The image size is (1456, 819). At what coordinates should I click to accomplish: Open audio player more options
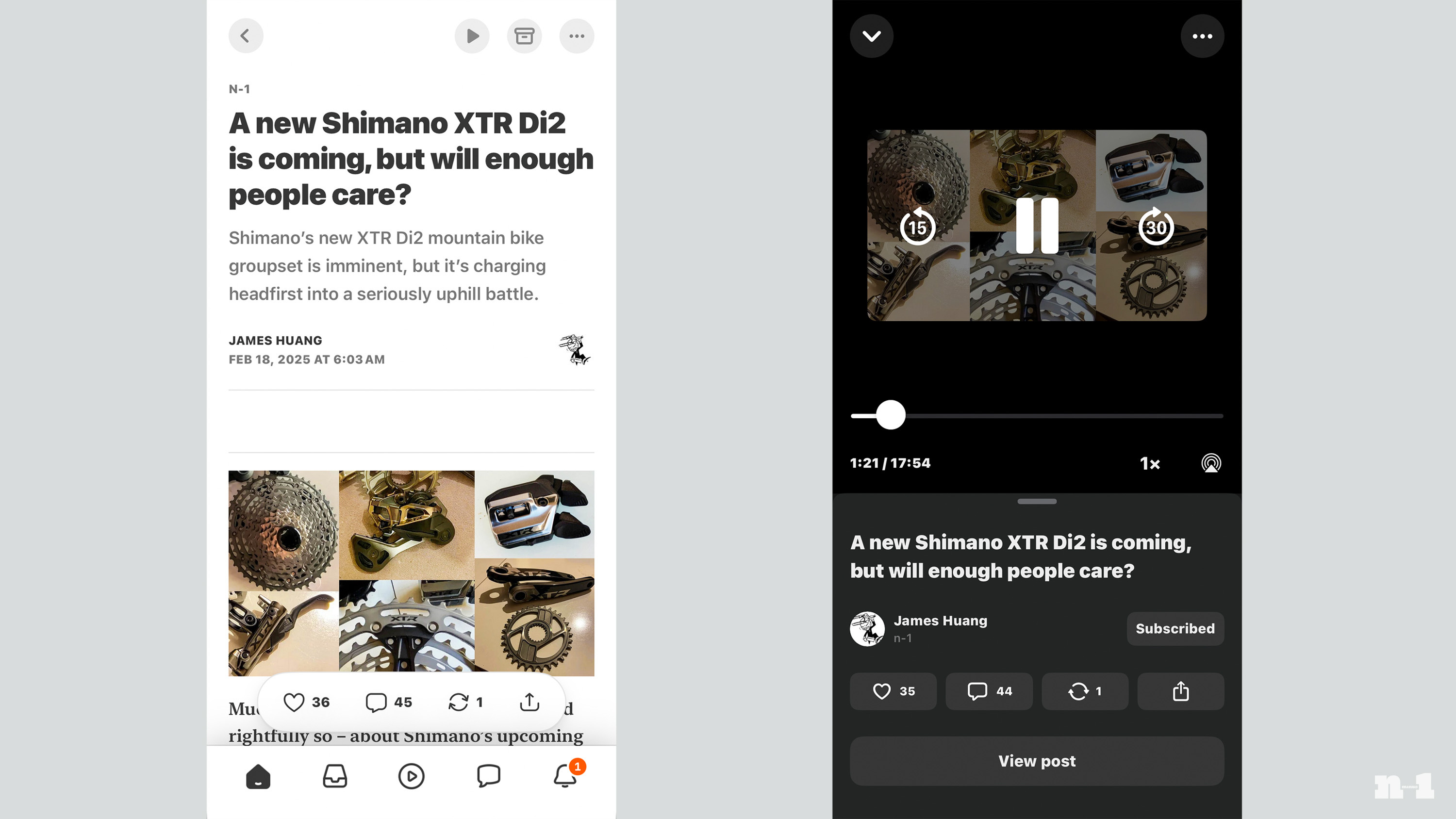[1202, 36]
